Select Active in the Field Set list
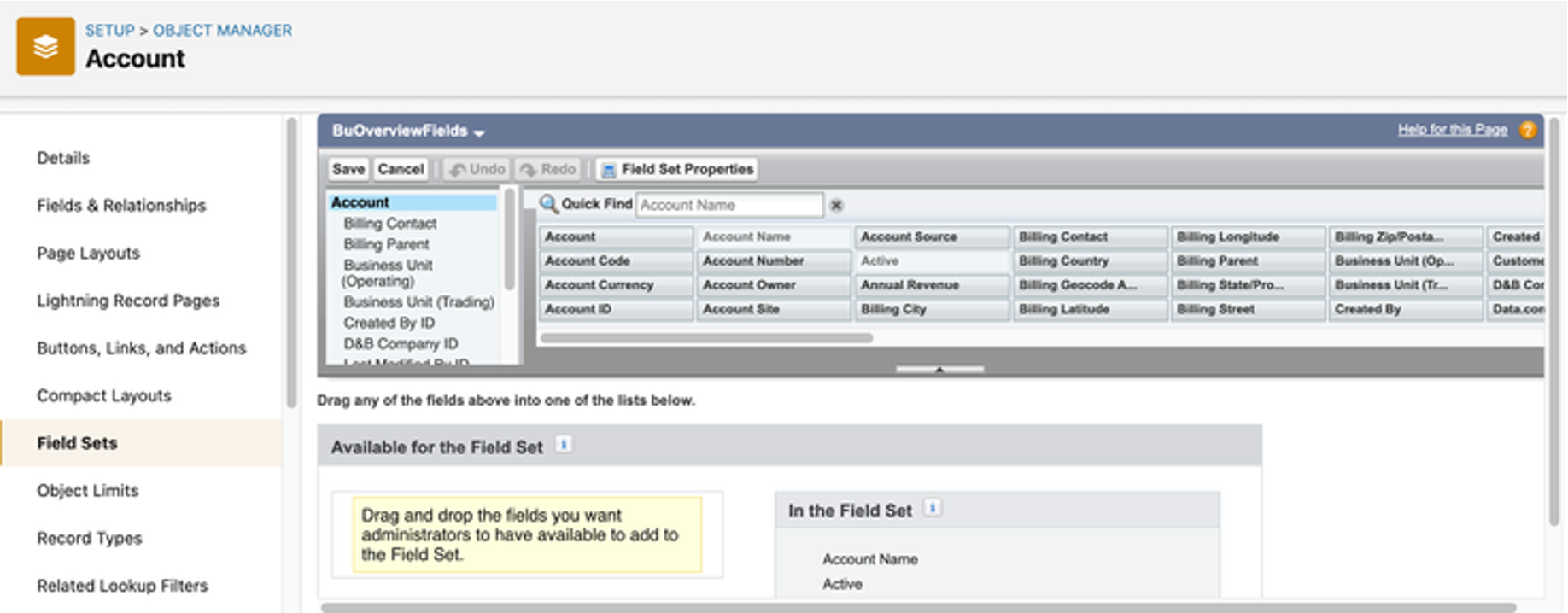This screenshot has height=613, width=1568. [842, 584]
